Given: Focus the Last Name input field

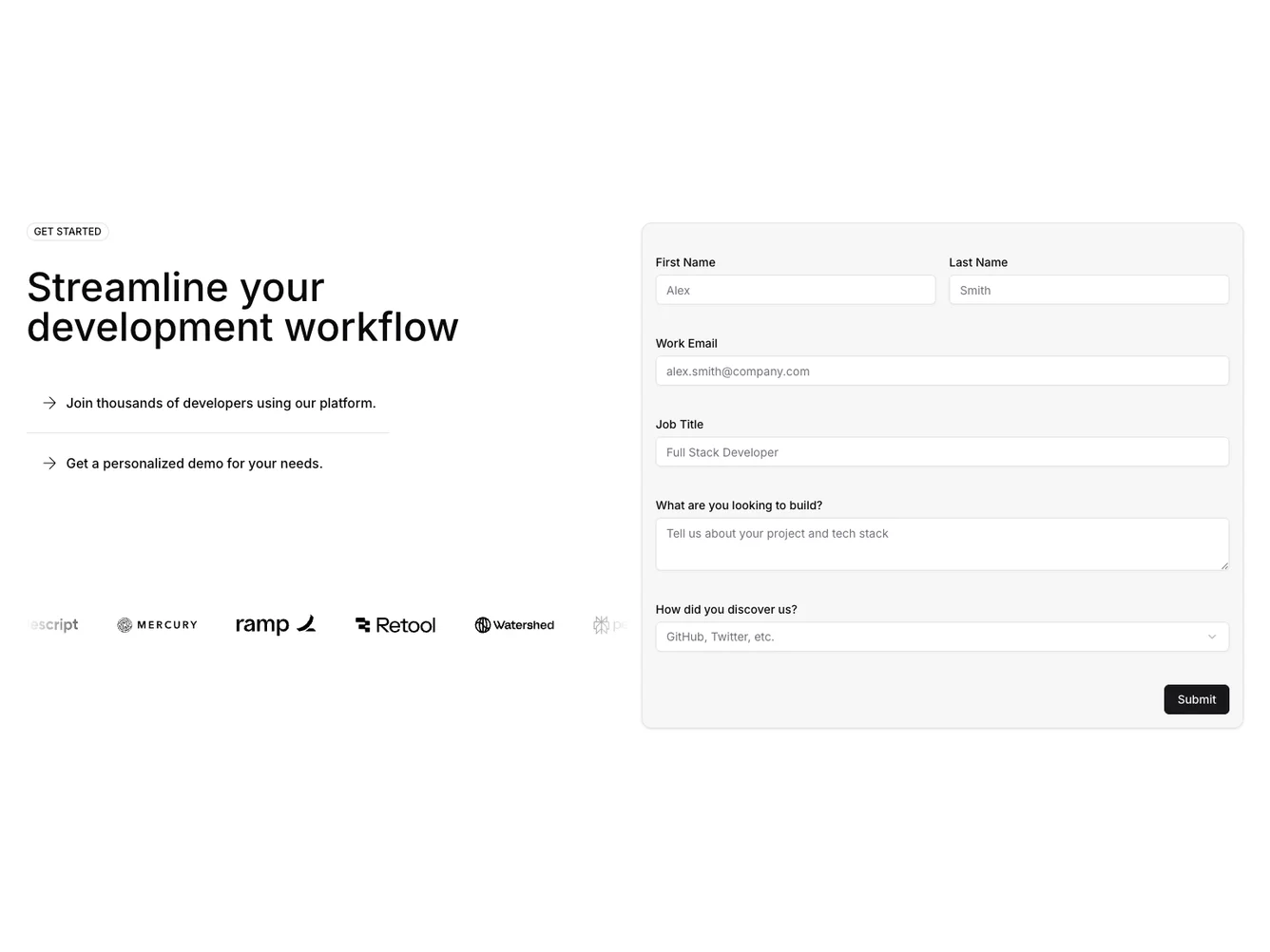Looking at the screenshot, I should [1087, 291].
